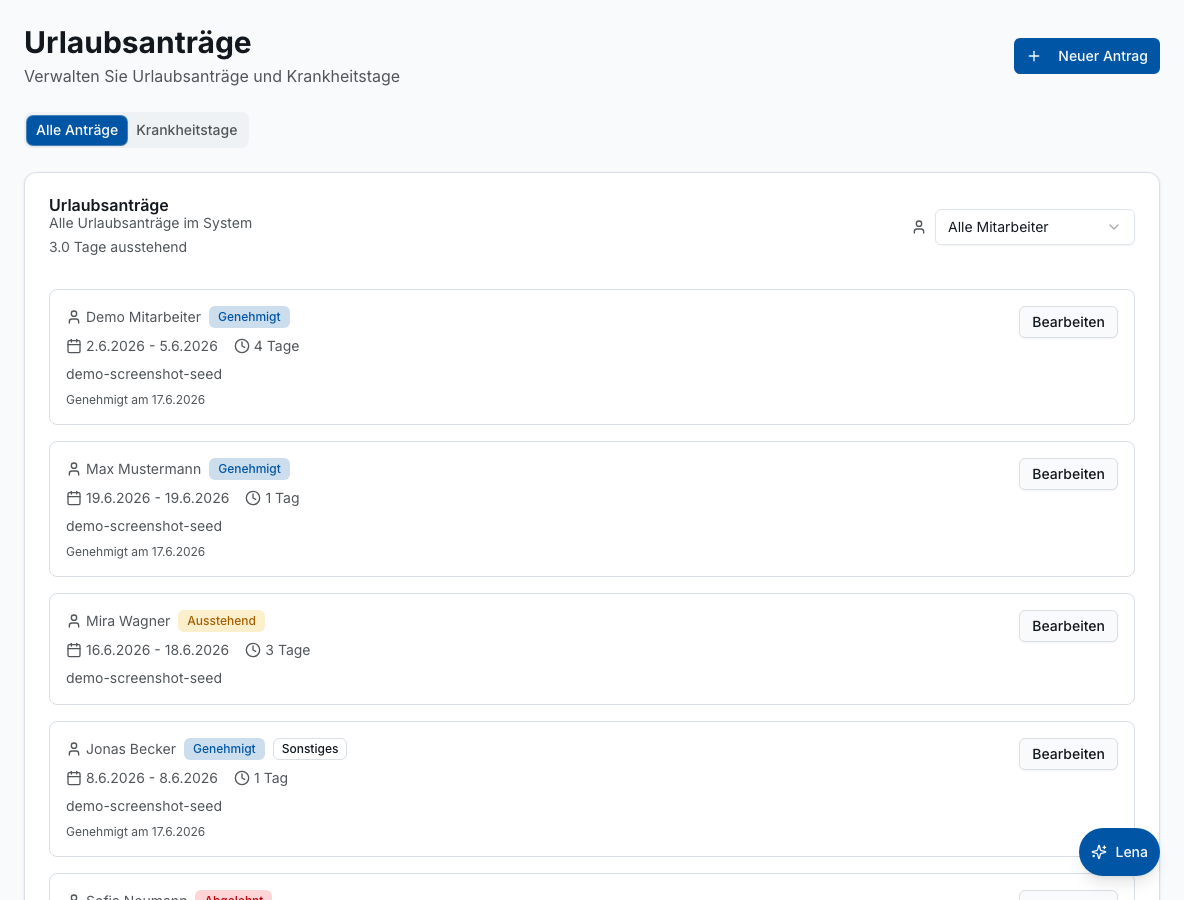Click the Alle Urlaubsanträge im System subtitle
Image resolution: width=1184 pixels, height=900 pixels.
150,223
